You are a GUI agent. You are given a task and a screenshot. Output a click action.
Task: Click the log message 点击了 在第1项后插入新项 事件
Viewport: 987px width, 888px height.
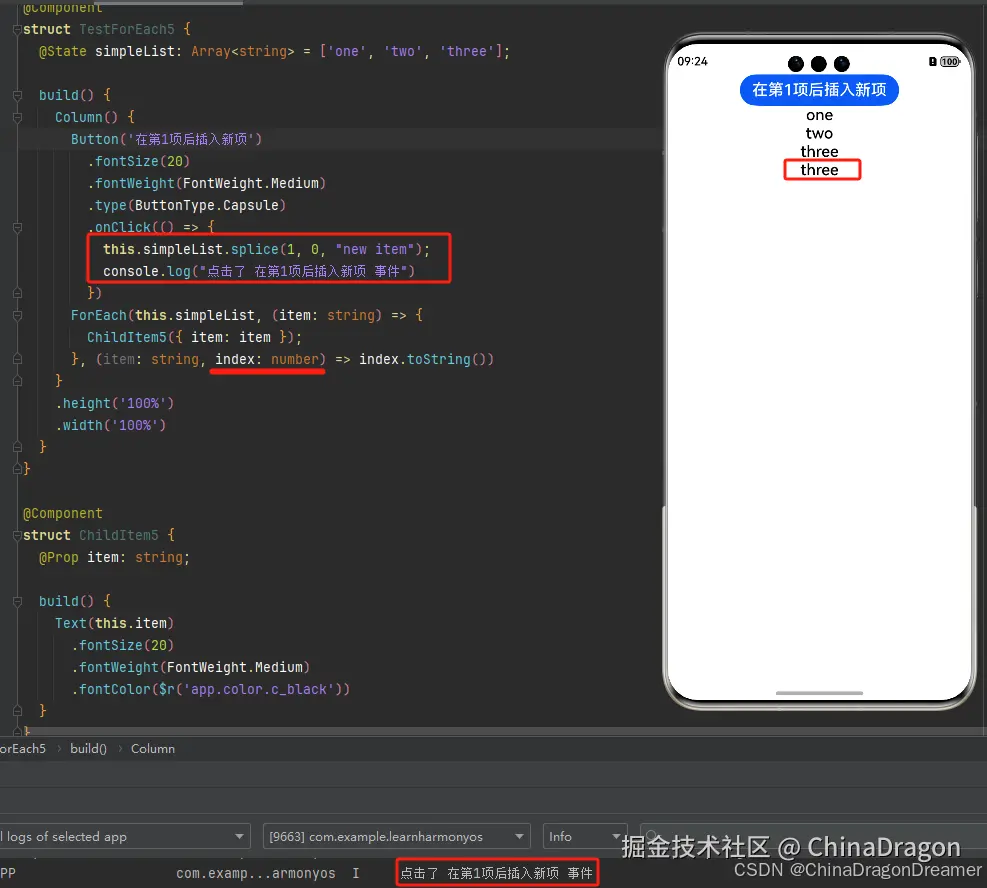497,873
